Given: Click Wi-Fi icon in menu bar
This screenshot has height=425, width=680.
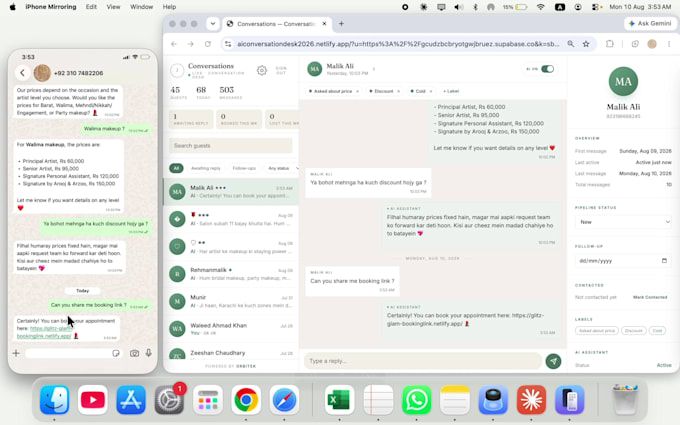Looking at the screenshot, I should (x=540, y=7).
